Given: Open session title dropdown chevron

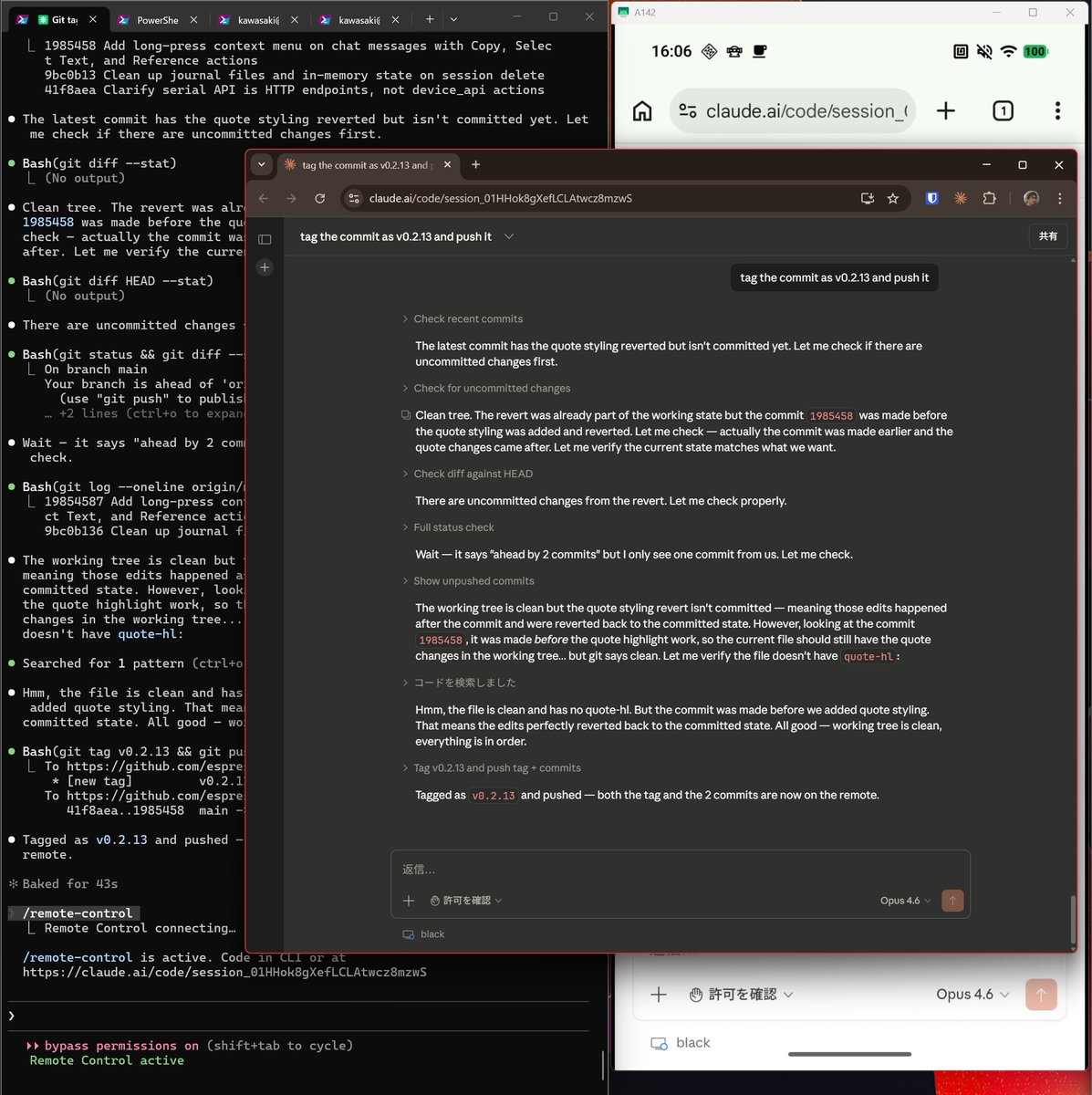Looking at the screenshot, I should coord(509,236).
